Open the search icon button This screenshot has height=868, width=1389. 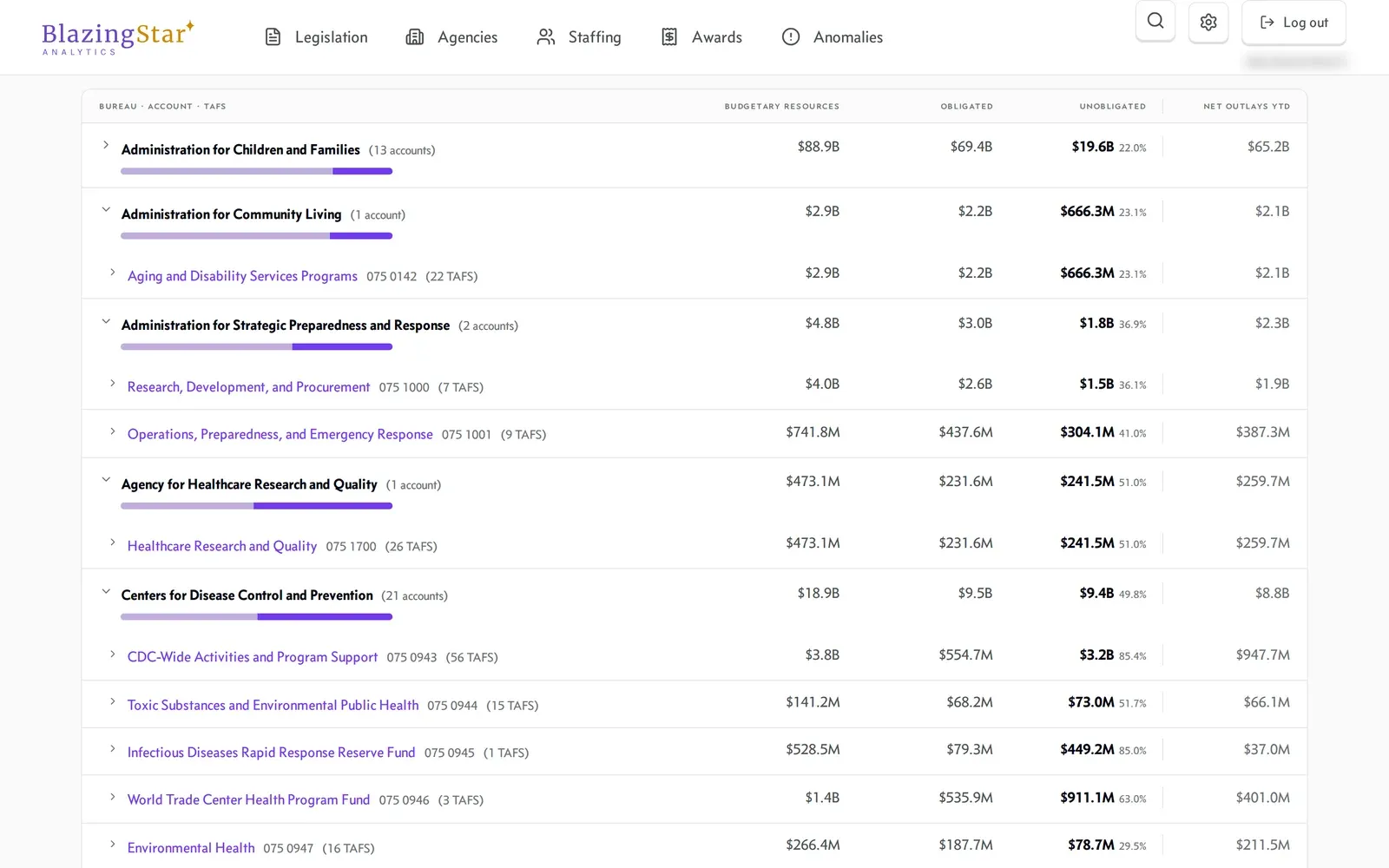pyautogui.click(x=1155, y=21)
